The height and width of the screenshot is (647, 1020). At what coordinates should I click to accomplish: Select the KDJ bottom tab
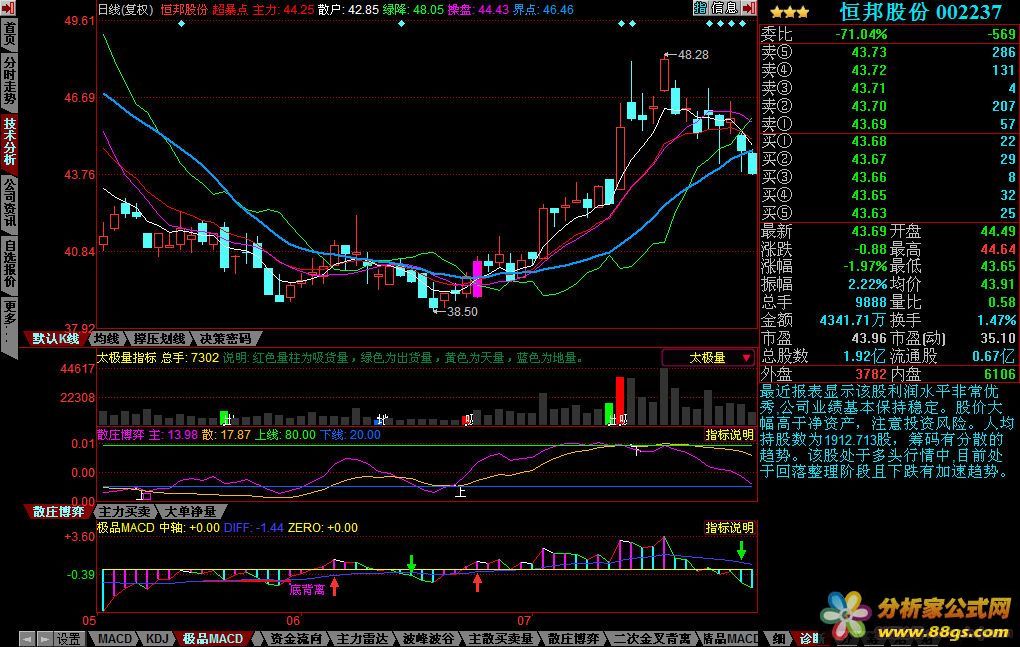[157, 639]
